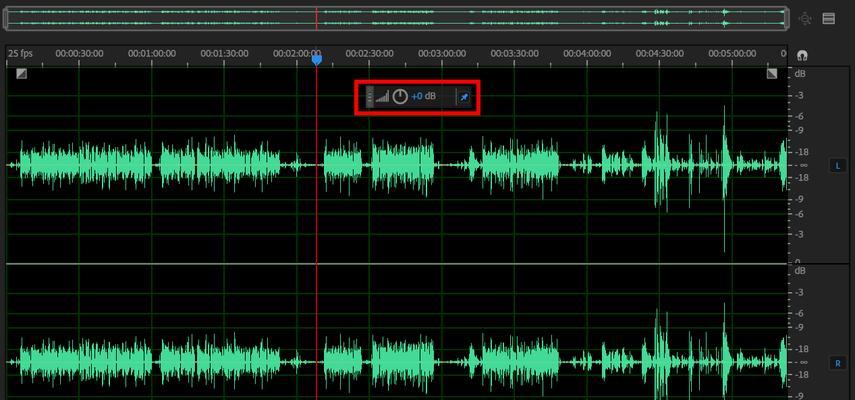Screen dimensions: 855x400
Task: Click the 00:05:00:00 mark on the ruler
Action: [x=732, y=53]
